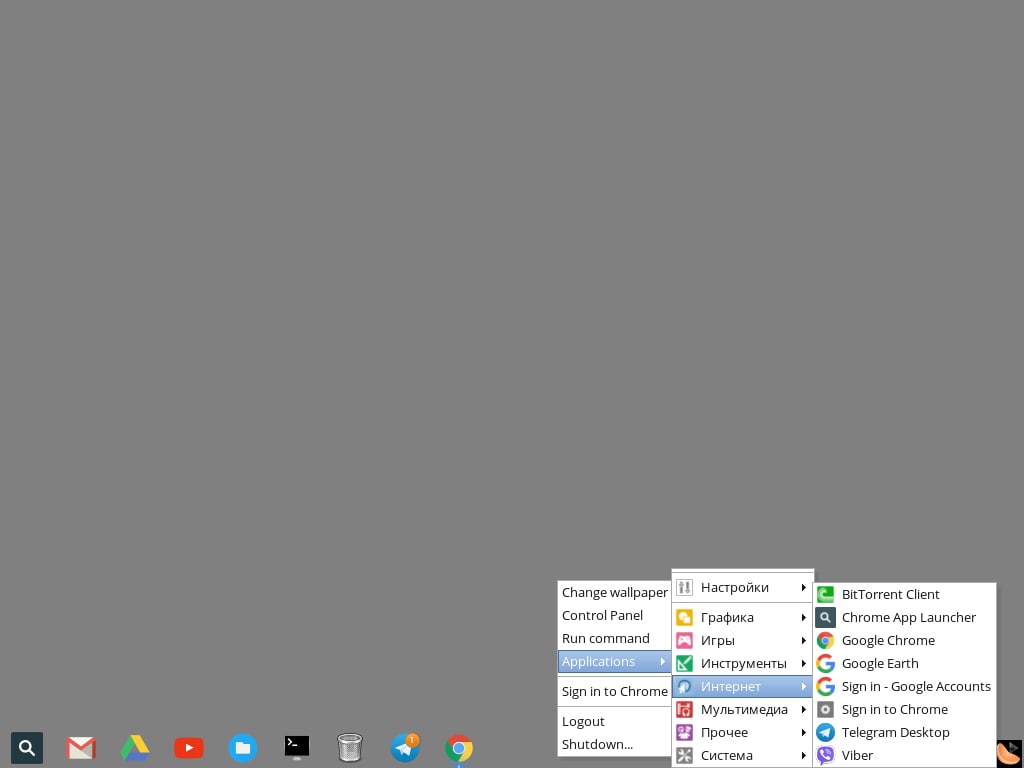Screen dimensions: 1024x768
Task: Open the Terminal dock icon
Action: (296, 748)
